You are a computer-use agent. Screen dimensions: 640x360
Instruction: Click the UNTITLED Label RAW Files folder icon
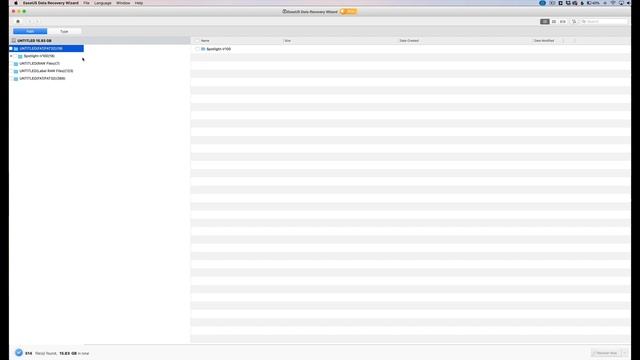tap(16, 71)
